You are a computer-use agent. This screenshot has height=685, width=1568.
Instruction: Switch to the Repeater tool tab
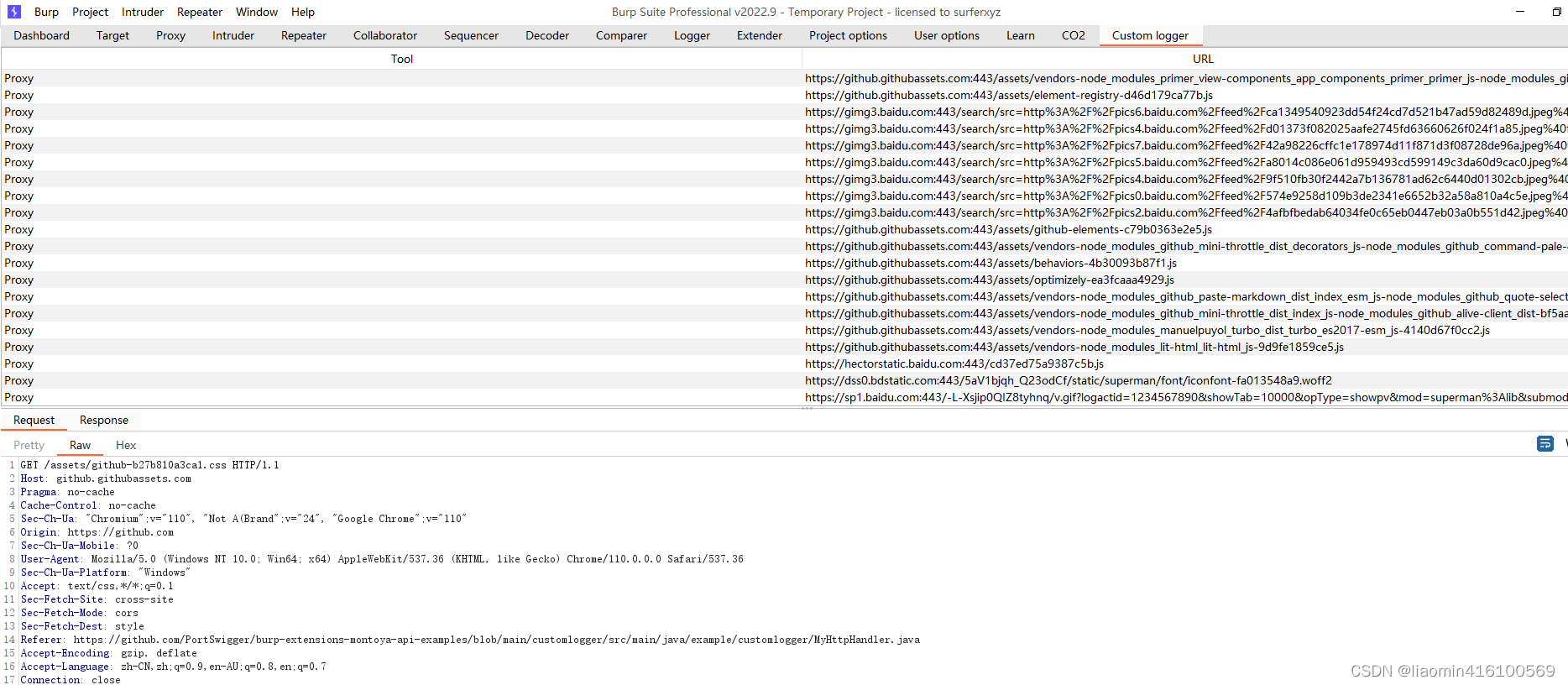304,35
